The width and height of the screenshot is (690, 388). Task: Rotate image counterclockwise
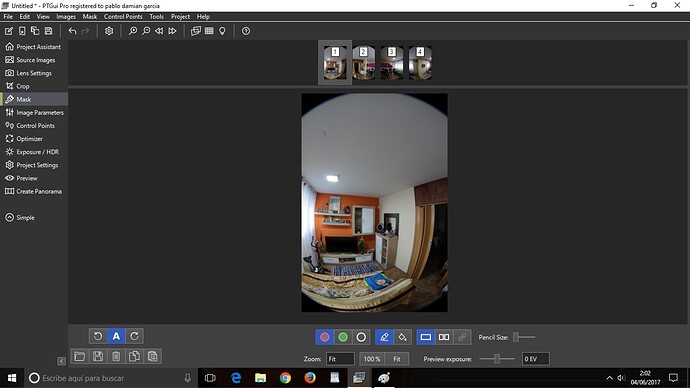tap(98, 336)
